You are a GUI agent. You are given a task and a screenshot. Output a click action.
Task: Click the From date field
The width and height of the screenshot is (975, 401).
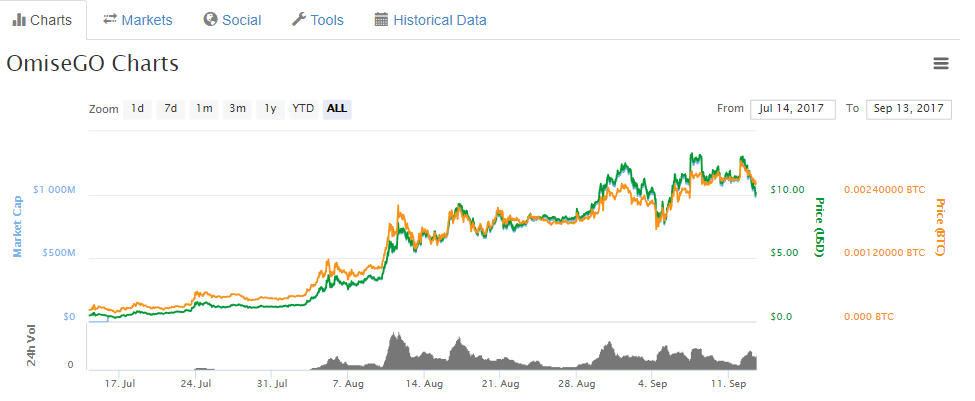(792, 108)
